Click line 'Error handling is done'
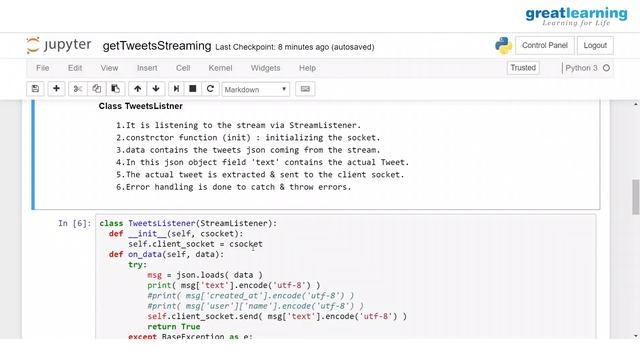640x360 pixels. [233, 187]
